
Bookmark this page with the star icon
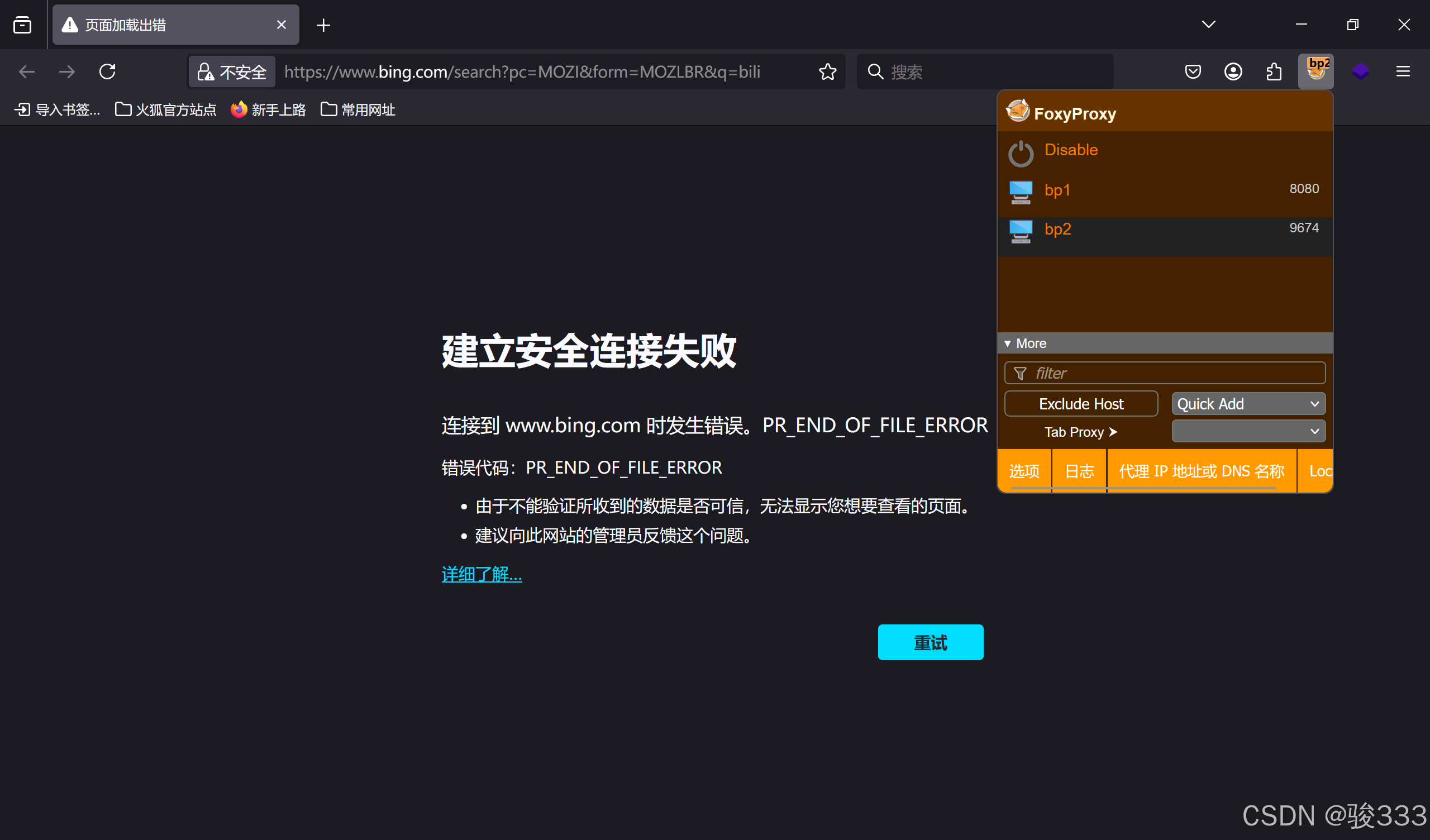tap(827, 71)
